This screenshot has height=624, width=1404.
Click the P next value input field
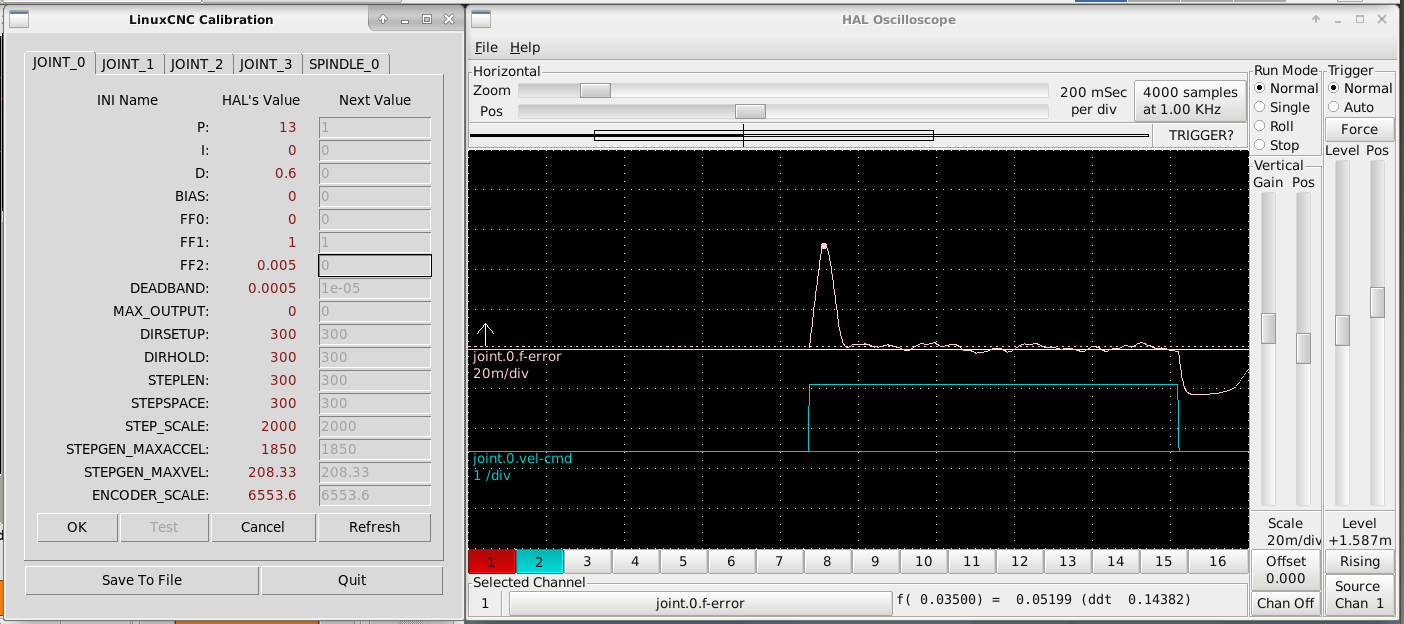375,127
